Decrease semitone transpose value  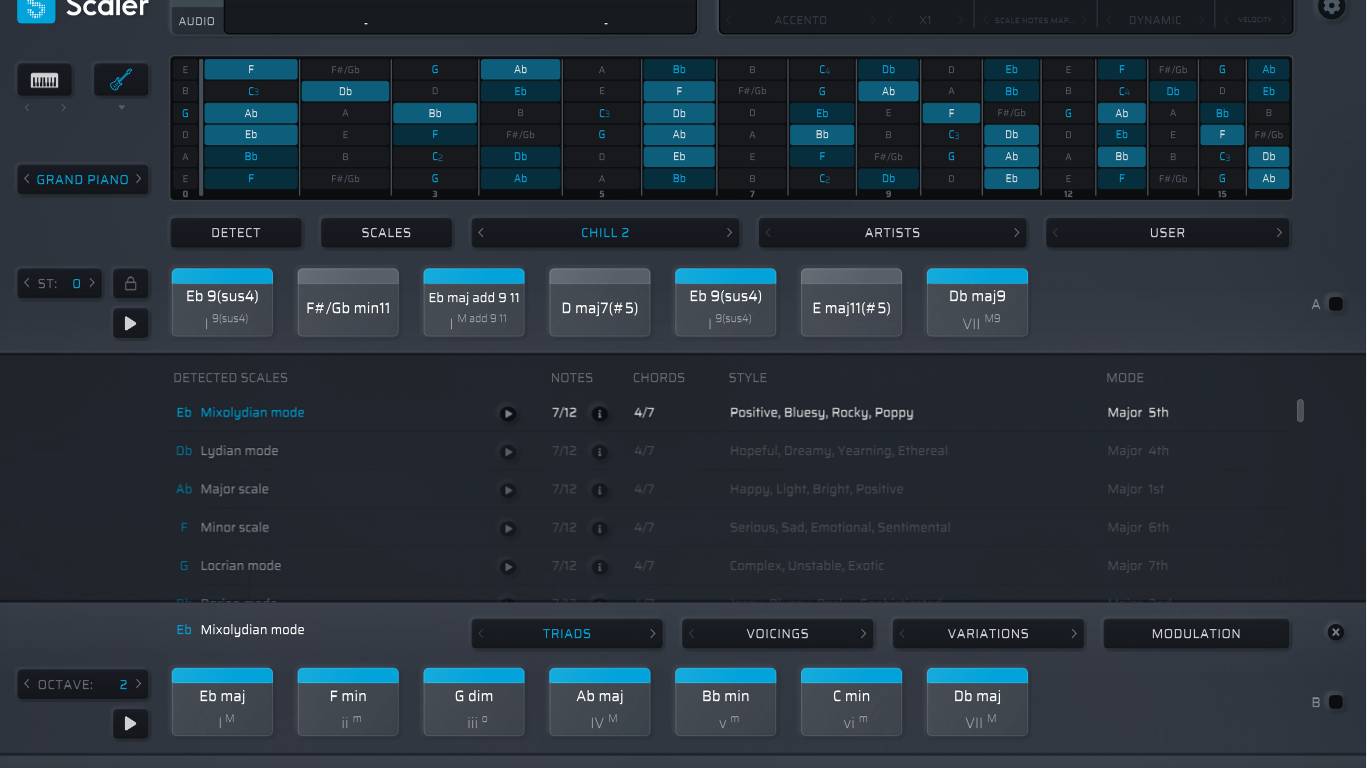coord(27,284)
